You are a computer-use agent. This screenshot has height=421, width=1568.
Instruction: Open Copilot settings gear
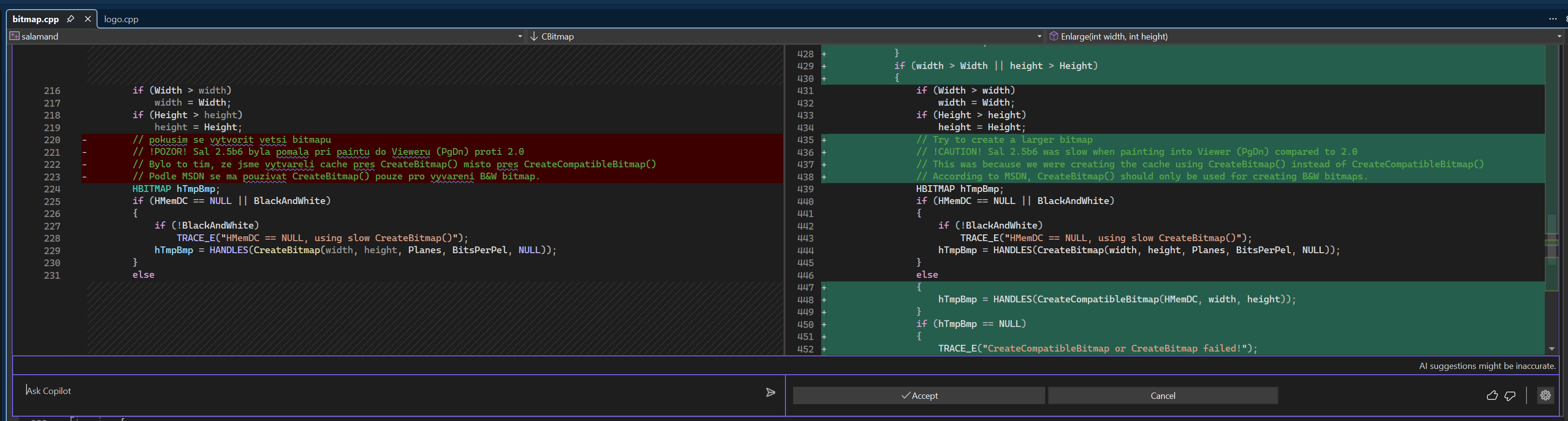tap(1545, 395)
